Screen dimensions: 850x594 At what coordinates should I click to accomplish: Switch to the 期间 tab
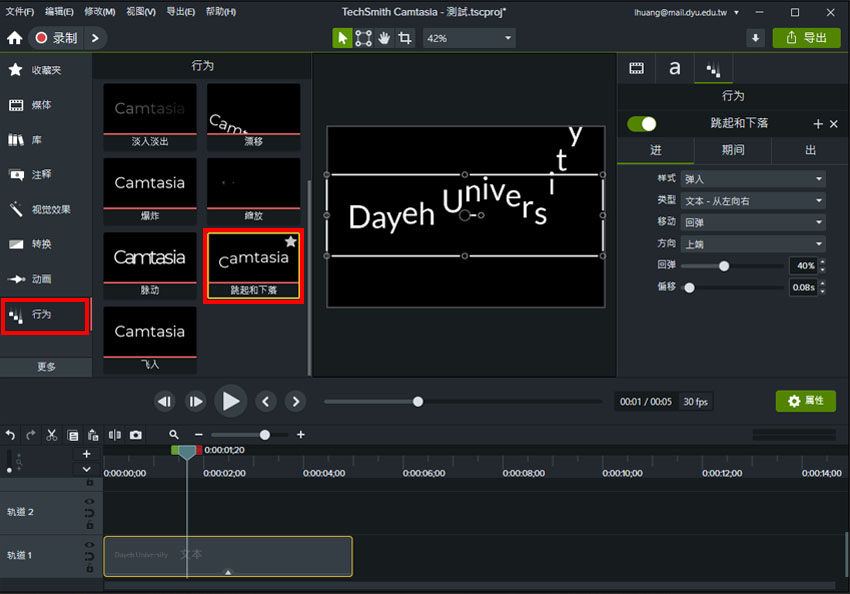(x=732, y=150)
